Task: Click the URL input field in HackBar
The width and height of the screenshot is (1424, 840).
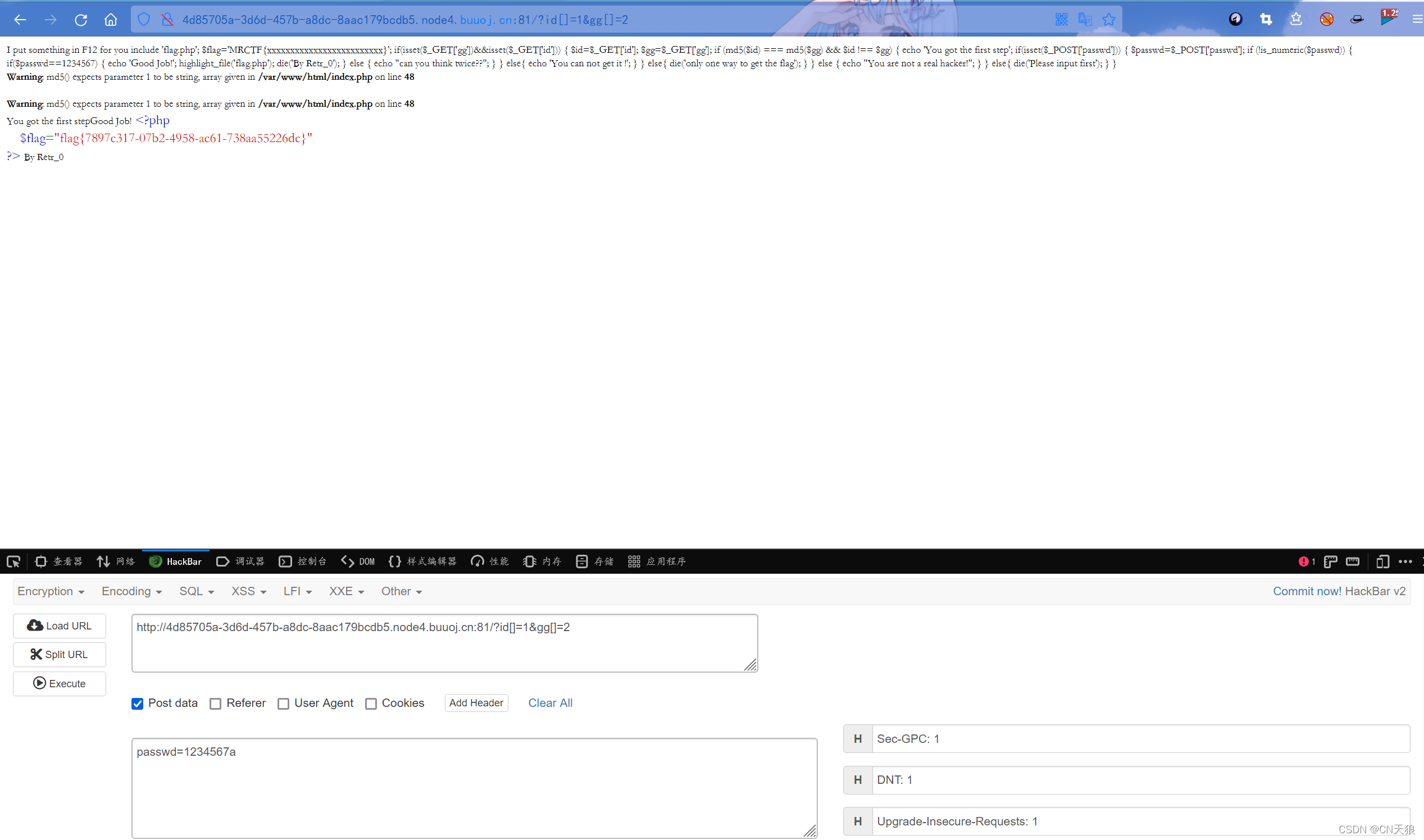Action: click(x=443, y=640)
